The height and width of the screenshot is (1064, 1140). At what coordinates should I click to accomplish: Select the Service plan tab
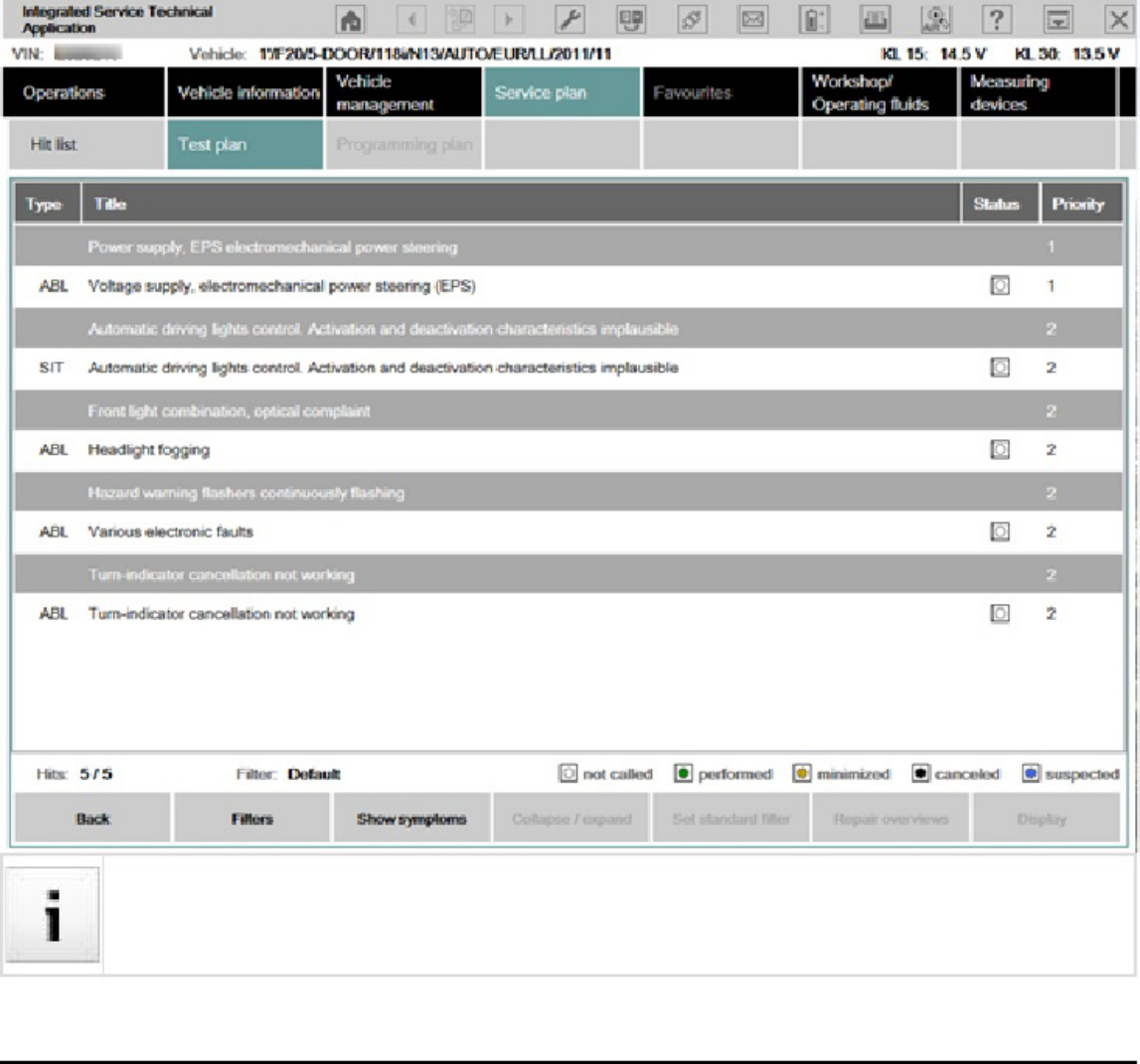coord(562,92)
